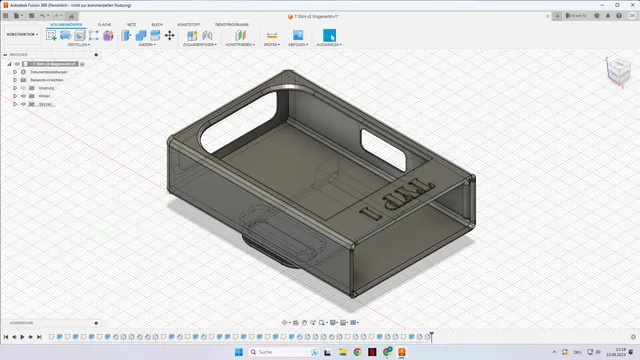Image resolution: width=640 pixels, height=360 pixels.
Task: Click the Select cursor tool icon
Action: [x=329, y=36]
